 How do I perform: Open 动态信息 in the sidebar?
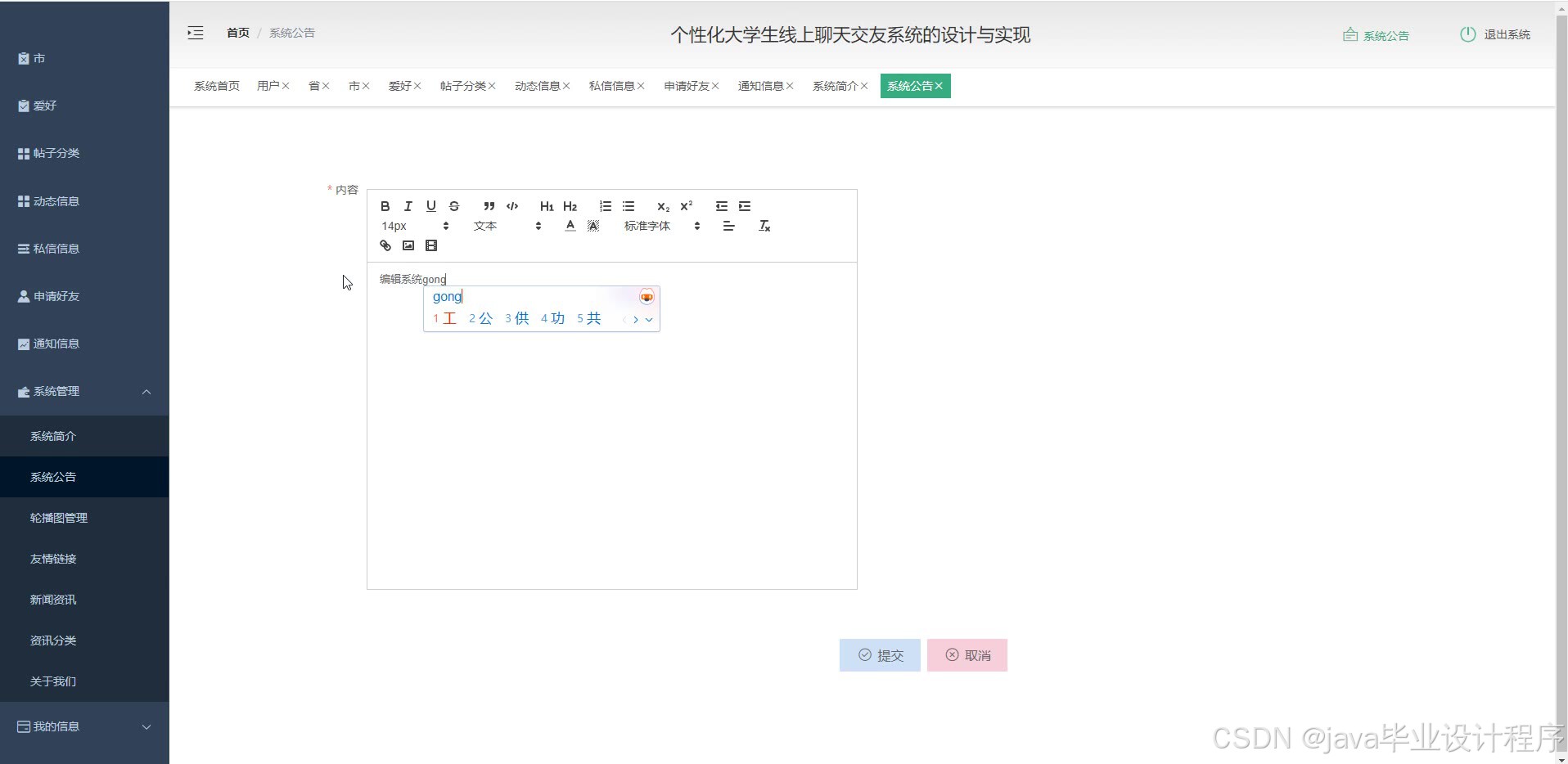(x=84, y=201)
